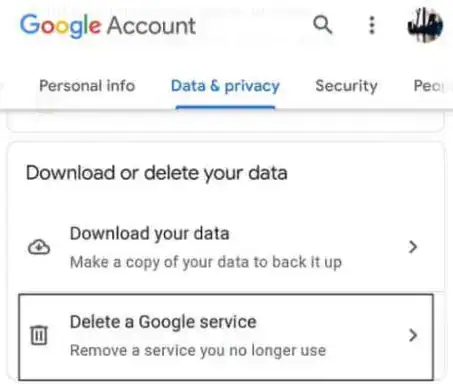Screen dimensions: 453x391
Task: Click the Google Account logo
Action: coord(108,26)
